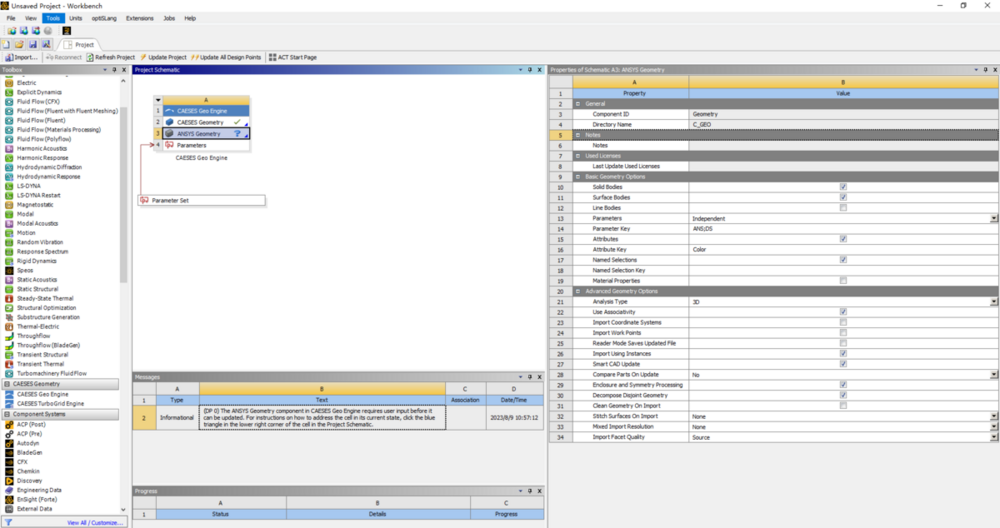Collapse the Advanced Geometry Options section
Viewport: 1000px width, 528px height.
tap(578, 291)
